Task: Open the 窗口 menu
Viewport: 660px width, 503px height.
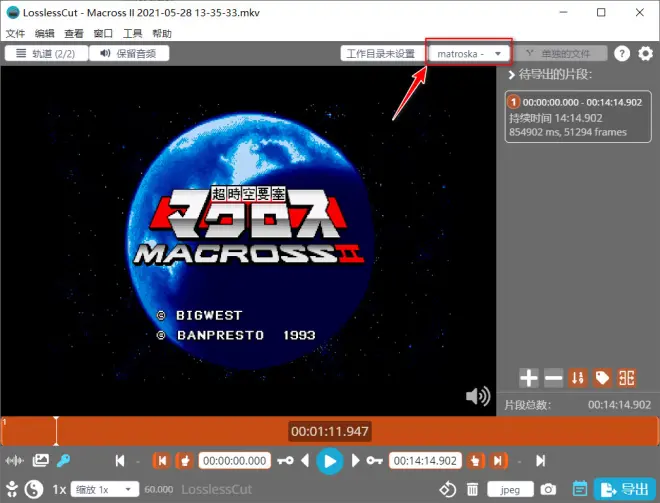Action: click(x=103, y=34)
